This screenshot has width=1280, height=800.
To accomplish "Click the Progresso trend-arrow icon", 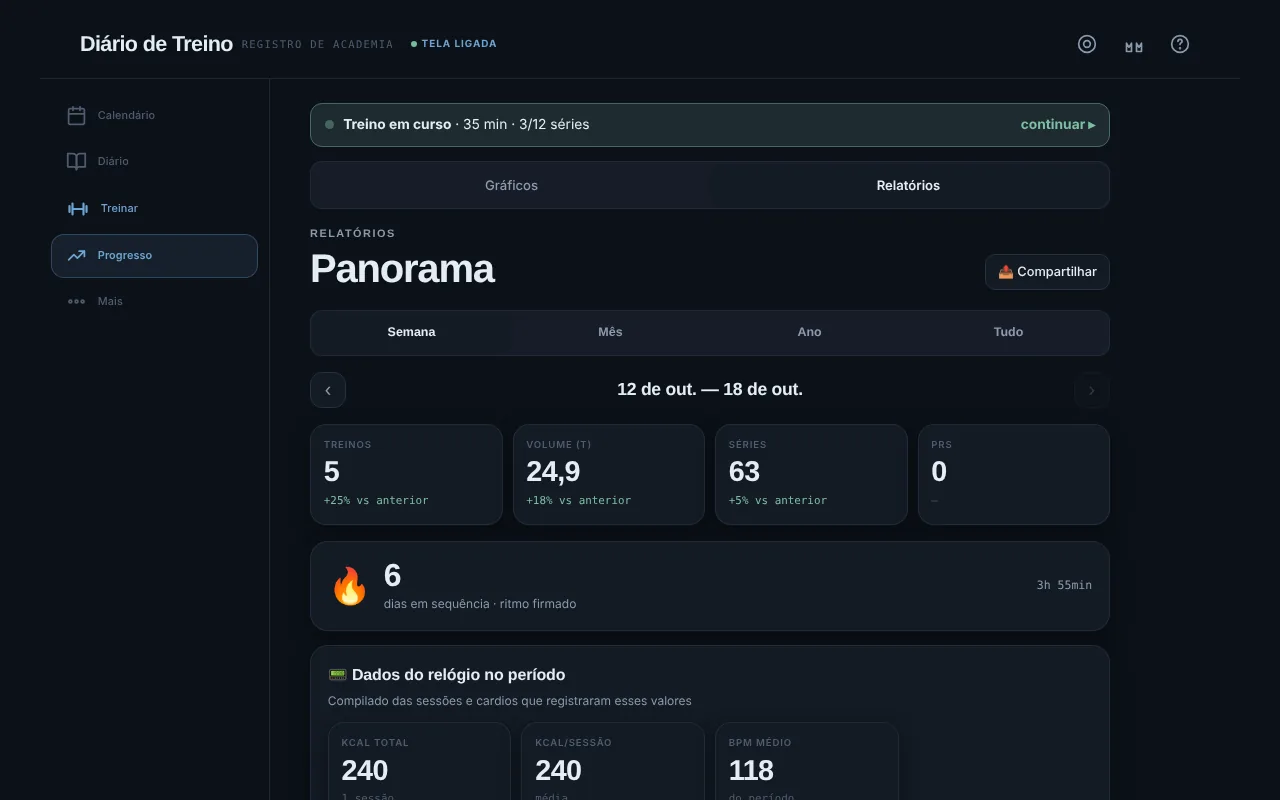I will point(76,256).
